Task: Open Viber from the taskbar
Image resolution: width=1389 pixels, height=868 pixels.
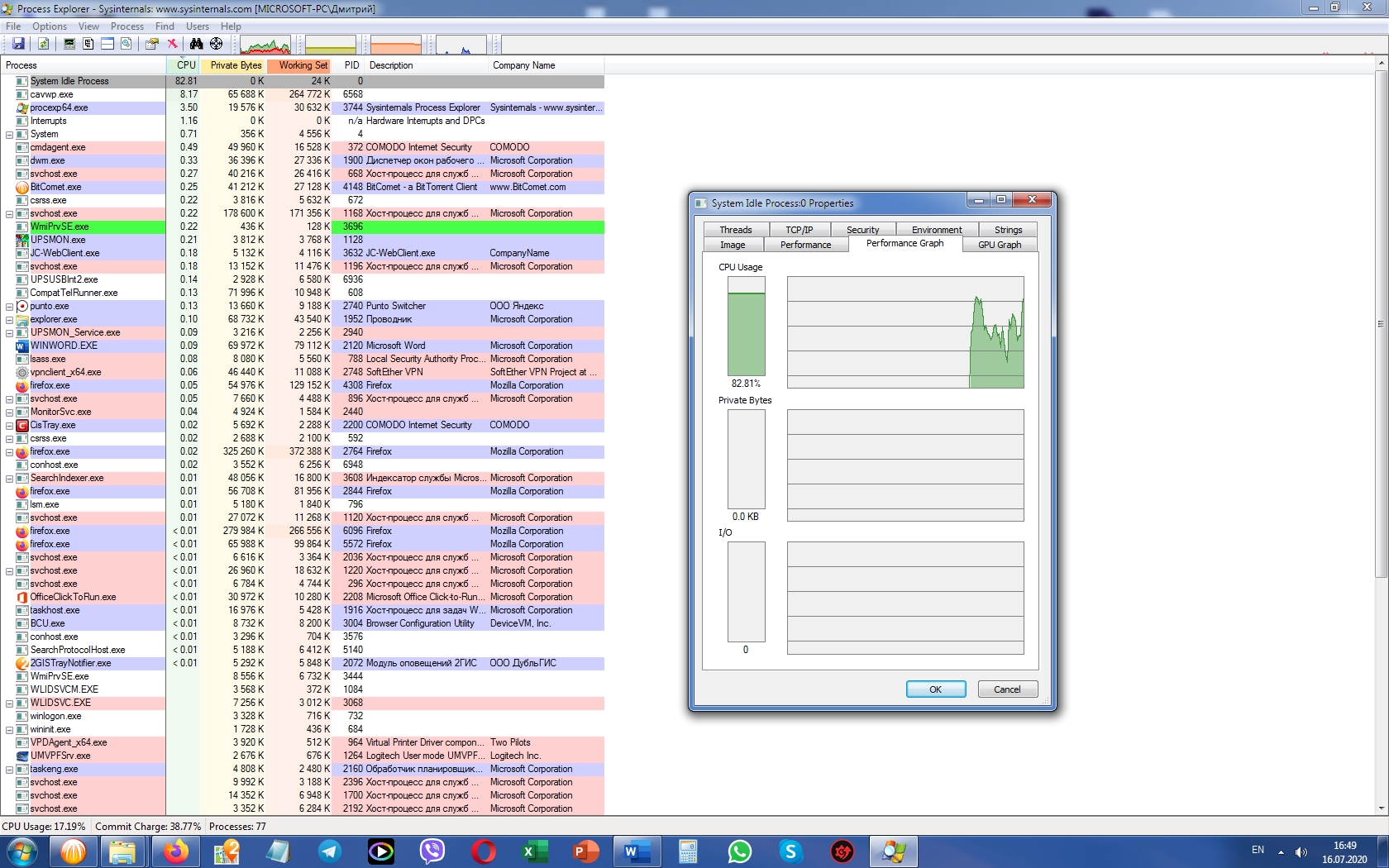Action: pos(432,851)
